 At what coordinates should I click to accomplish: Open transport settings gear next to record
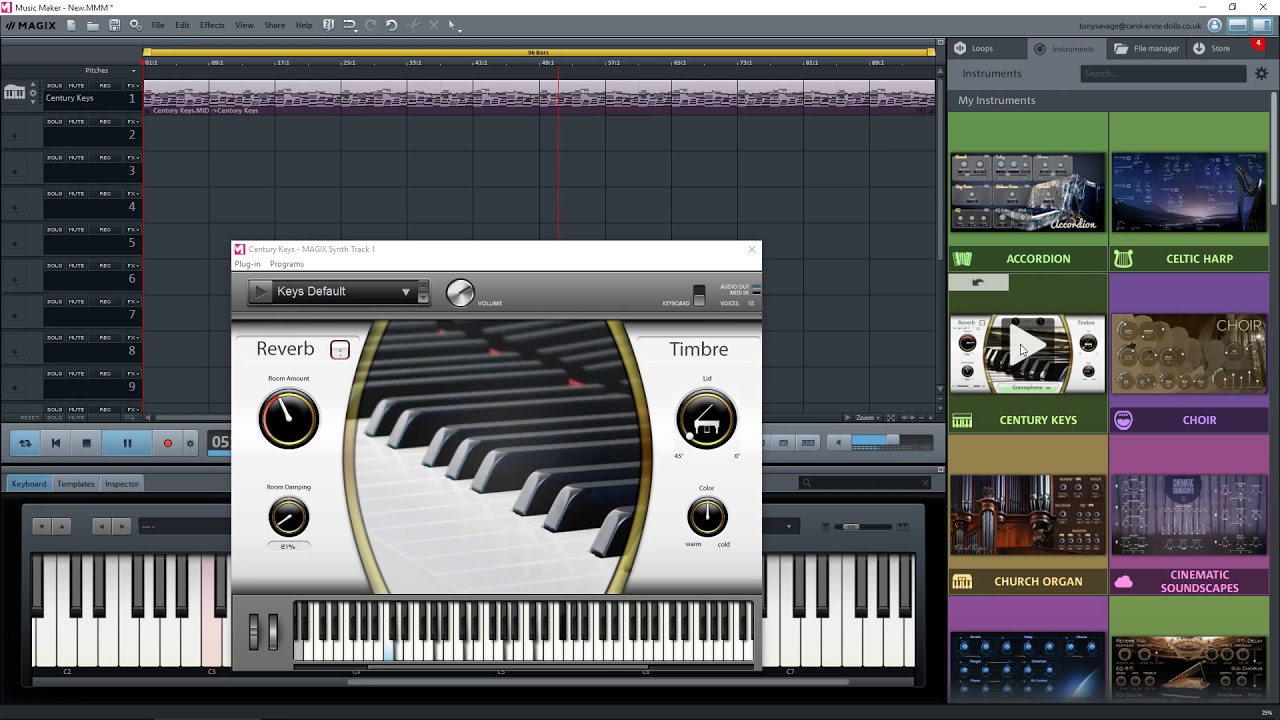coord(190,443)
